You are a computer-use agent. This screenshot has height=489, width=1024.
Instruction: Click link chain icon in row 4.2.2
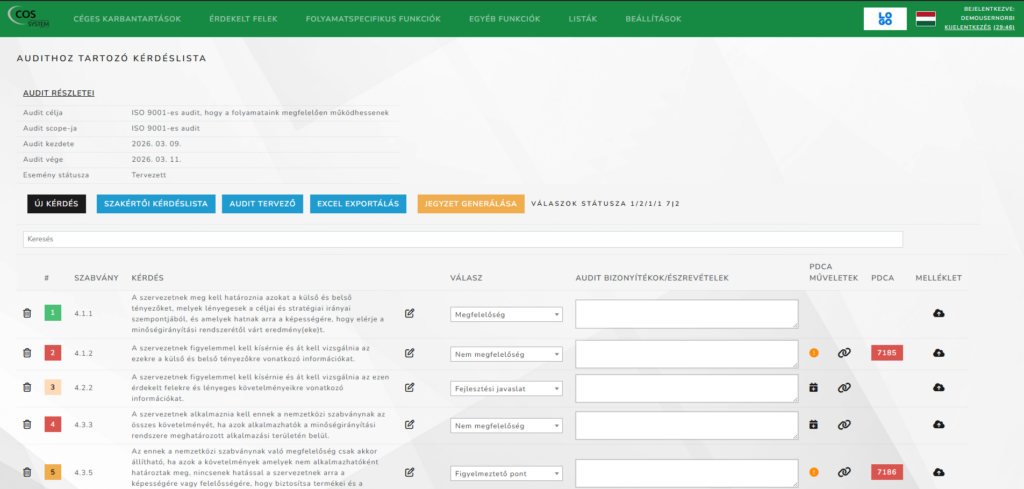point(844,387)
